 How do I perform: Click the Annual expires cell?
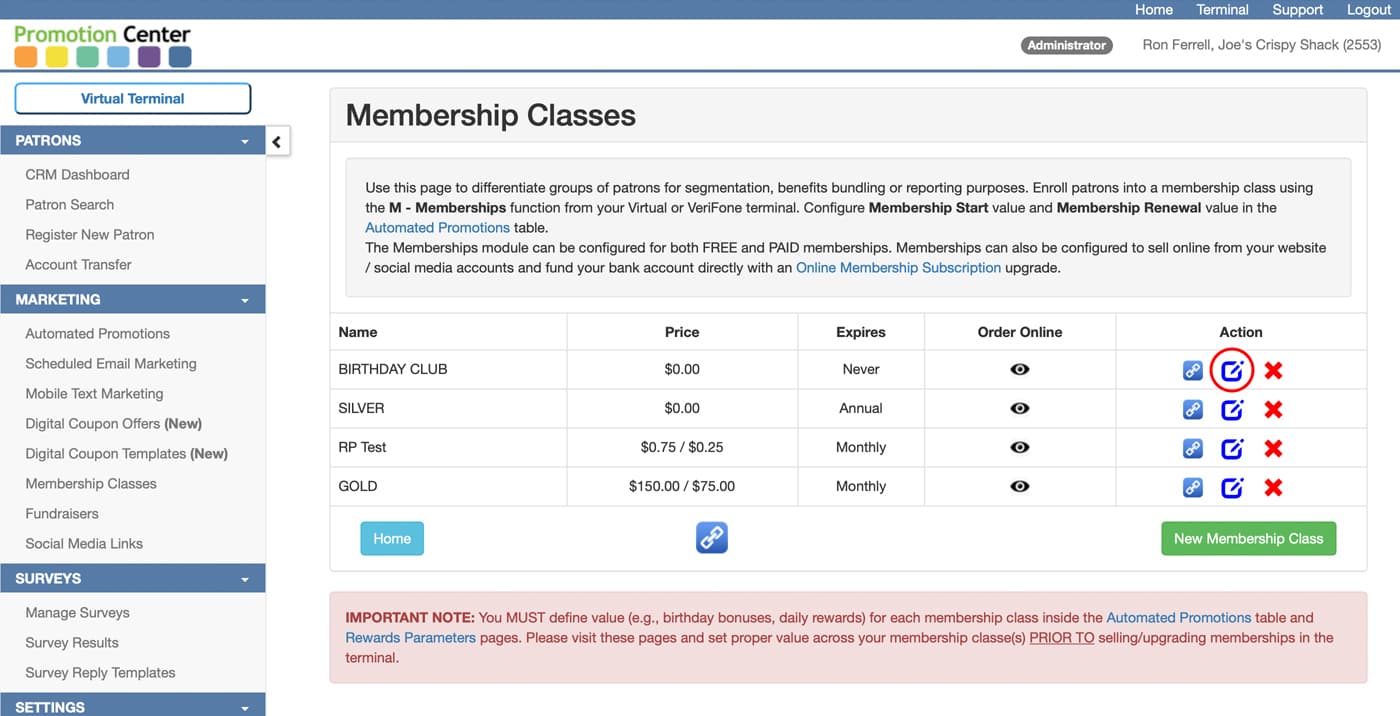tap(861, 408)
